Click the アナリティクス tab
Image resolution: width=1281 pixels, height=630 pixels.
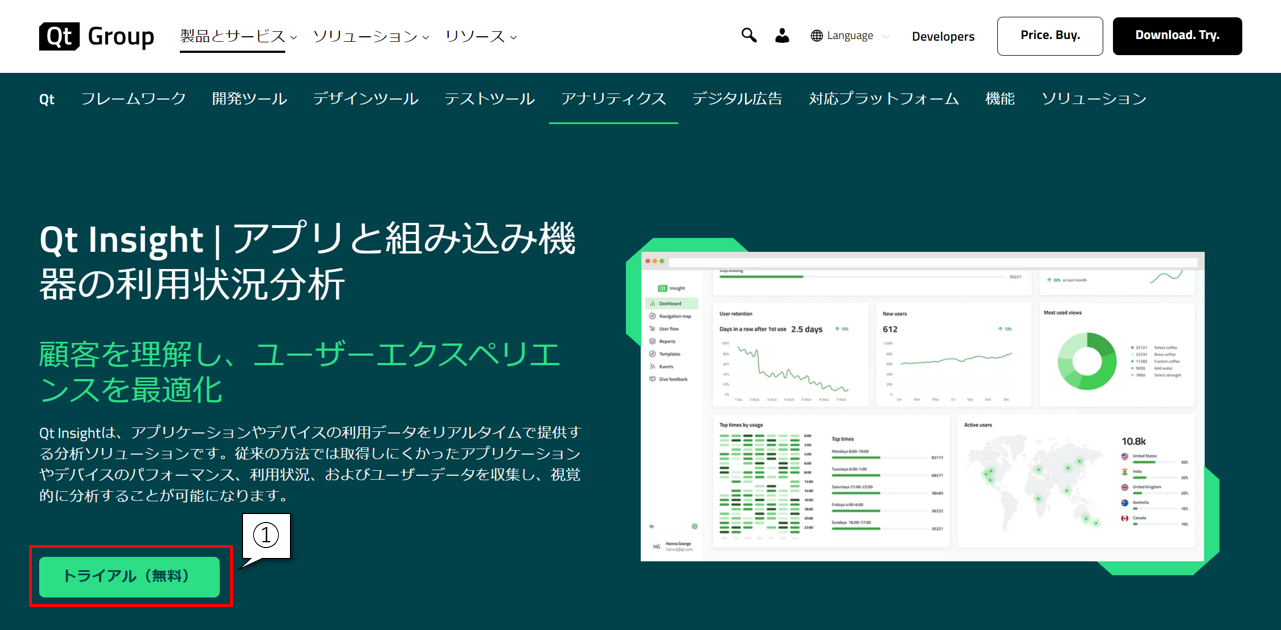[613, 99]
